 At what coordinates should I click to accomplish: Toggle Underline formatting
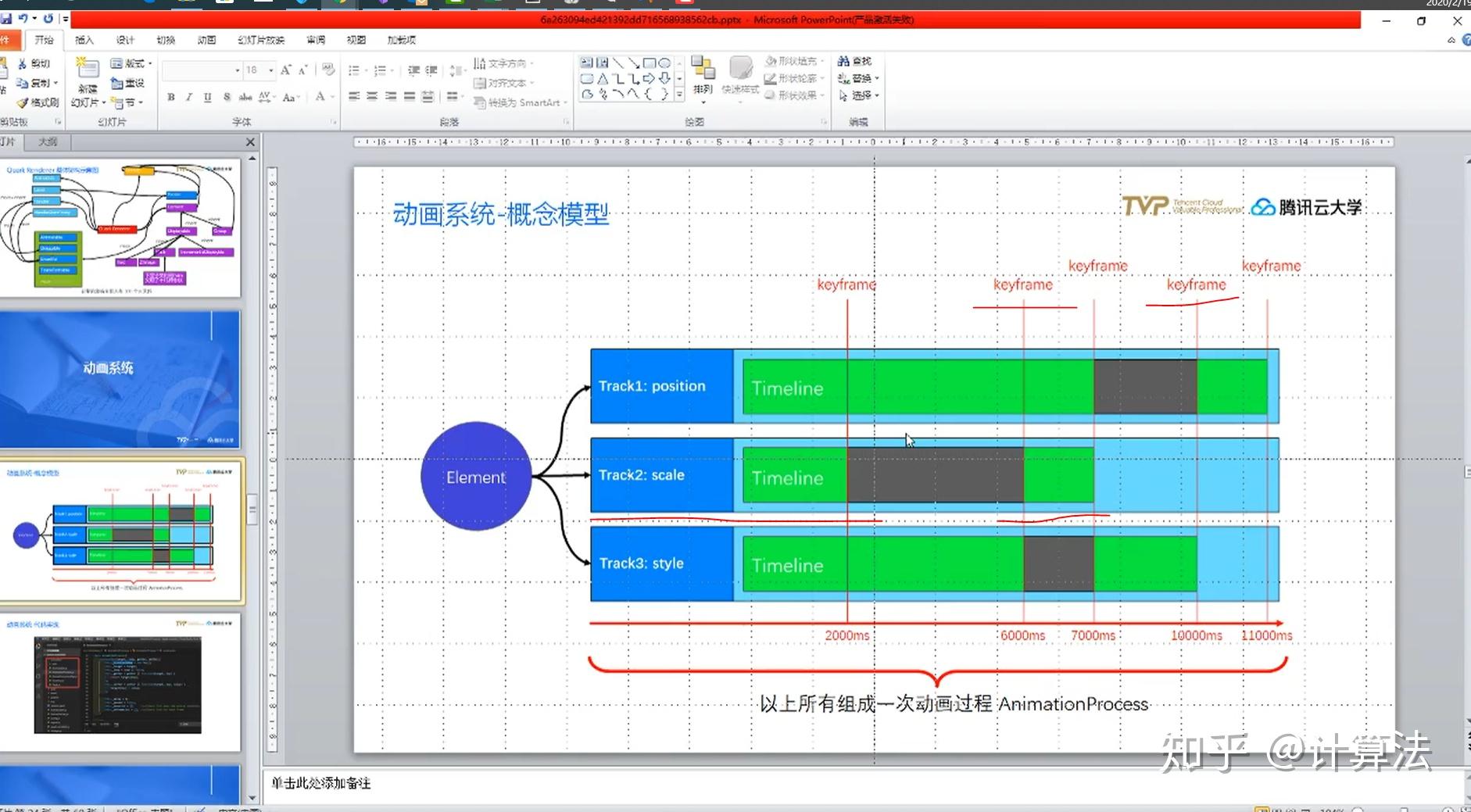[207, 97]
